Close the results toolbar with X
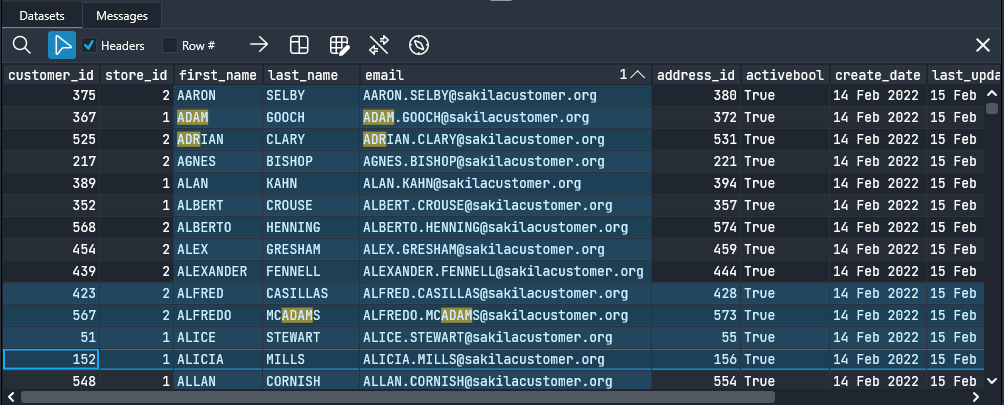Viewport: 1004px width, 405px height. pos(983,45)
